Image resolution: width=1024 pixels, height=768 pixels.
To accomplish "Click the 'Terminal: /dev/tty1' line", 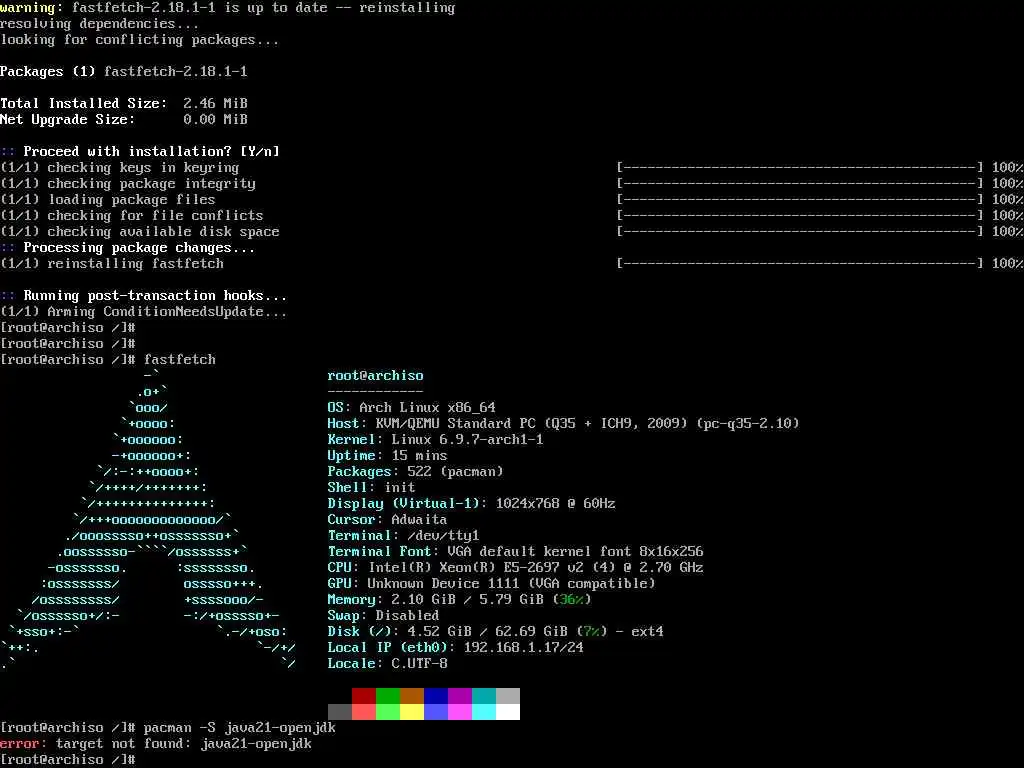I will coord(404,536).
